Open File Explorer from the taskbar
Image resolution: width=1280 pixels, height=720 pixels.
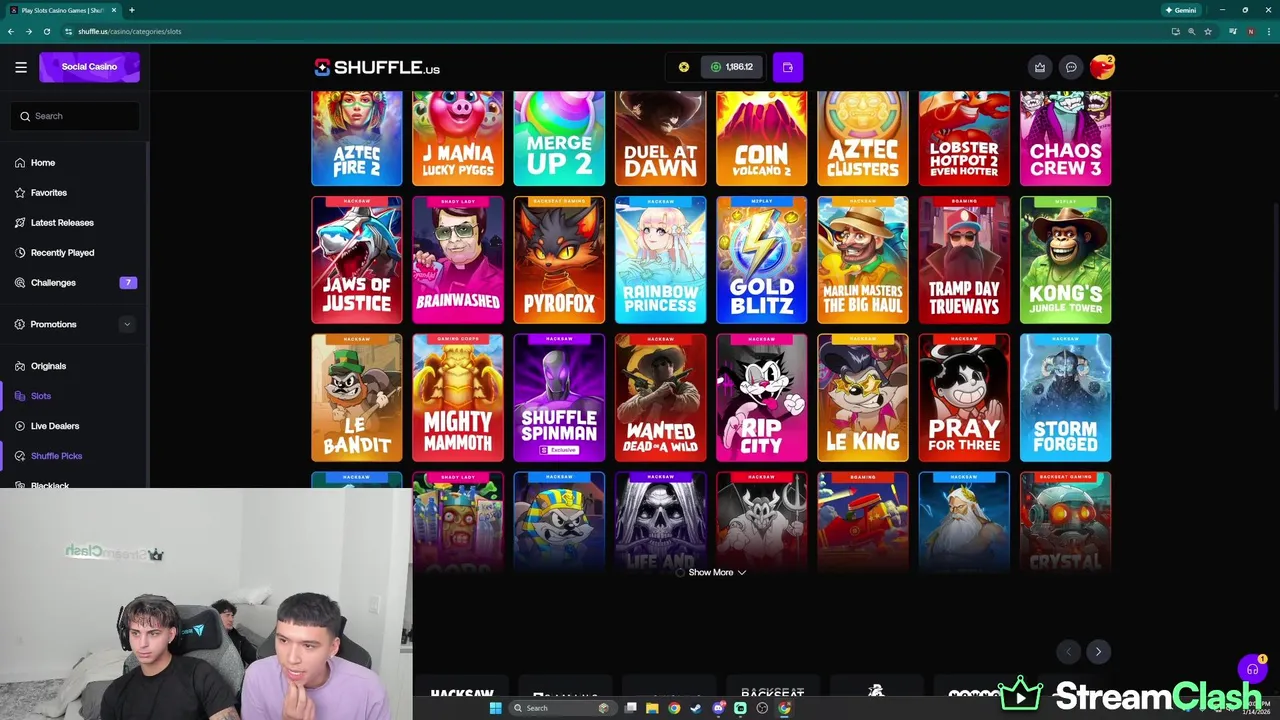[x=652, y=708]
